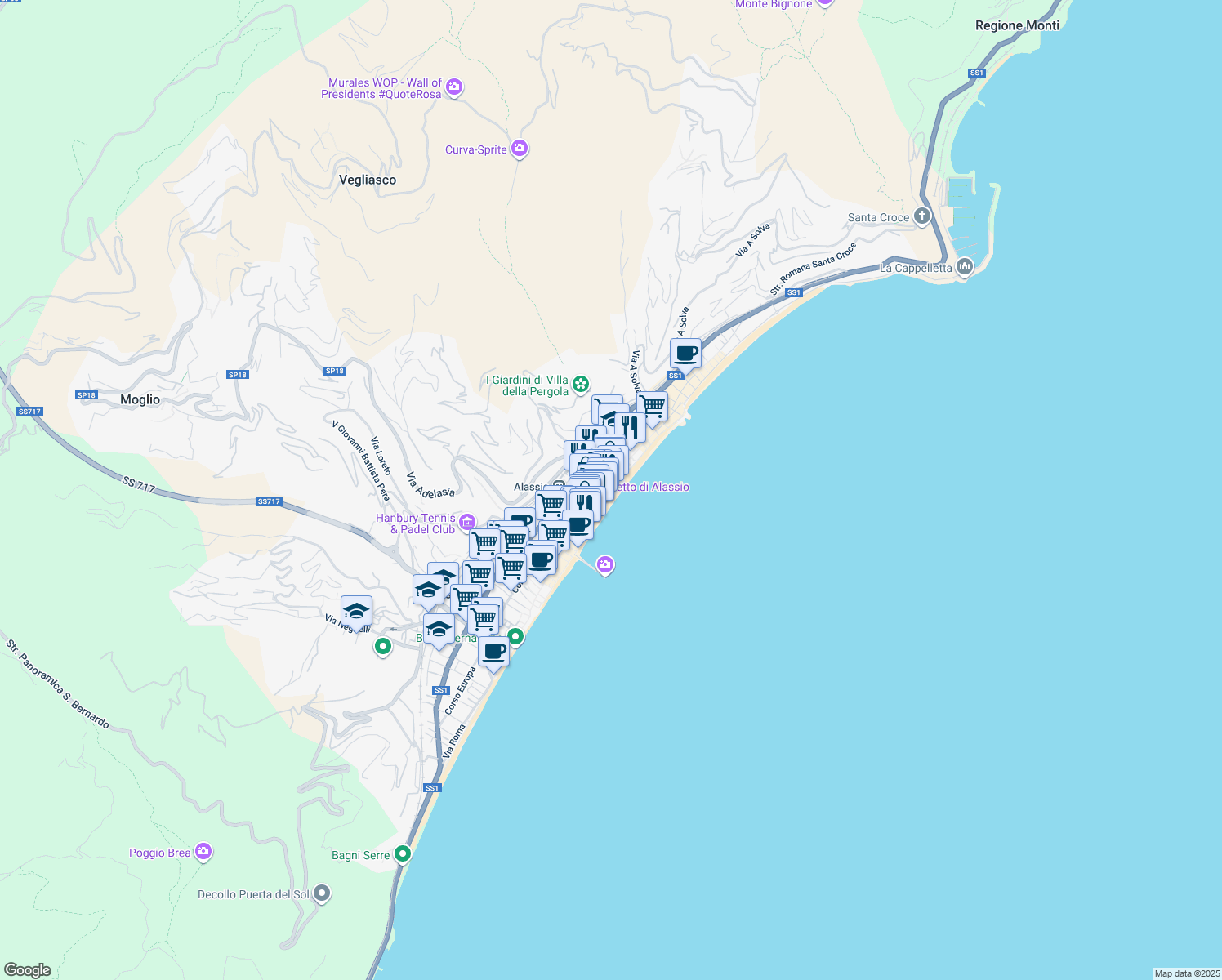Select the Hanbury Tennis & Padel Club icon
Screen dimensions: 1222x980
pos(466,523)
